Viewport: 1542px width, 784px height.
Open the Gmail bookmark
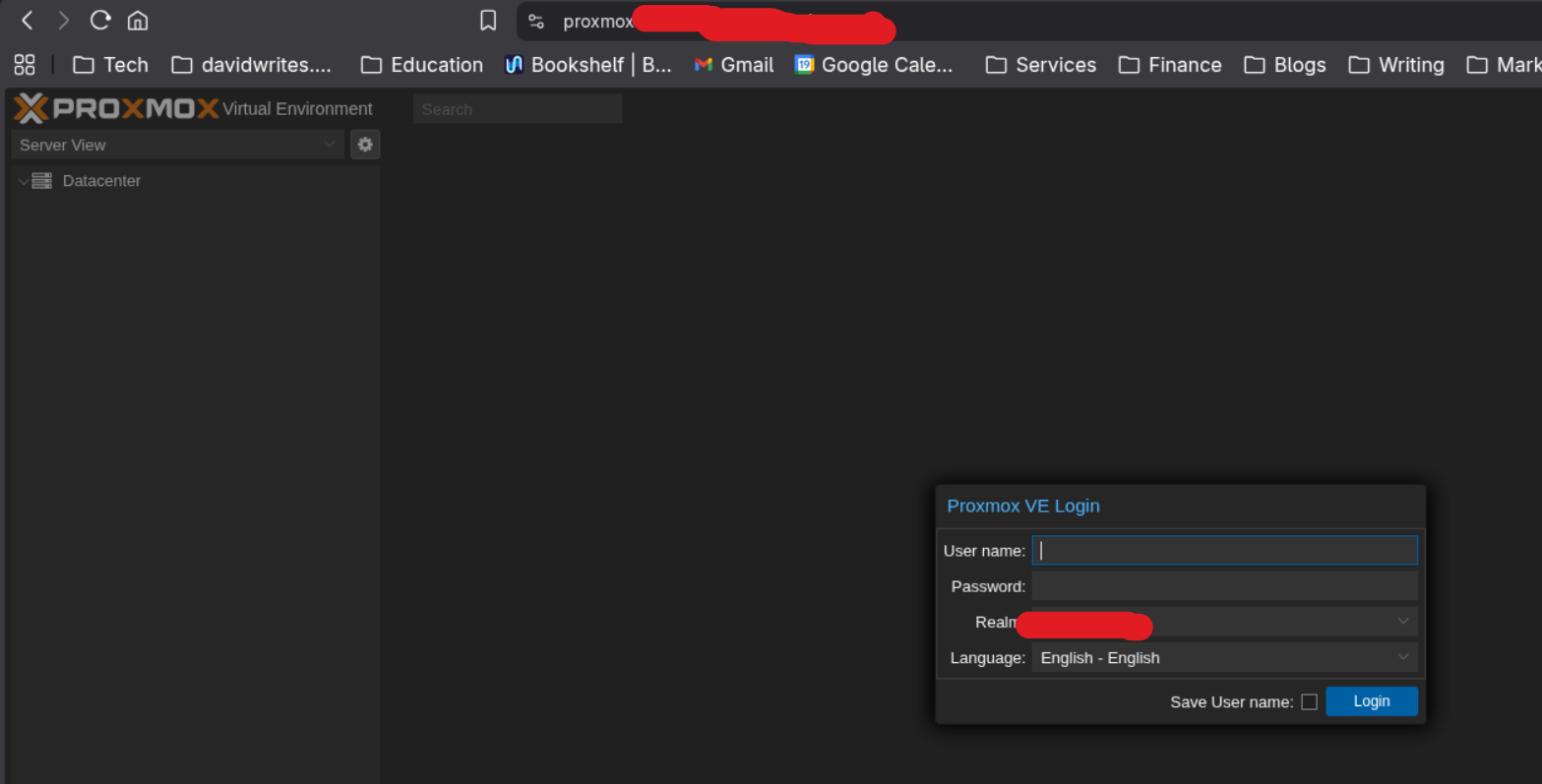point(734,65)
